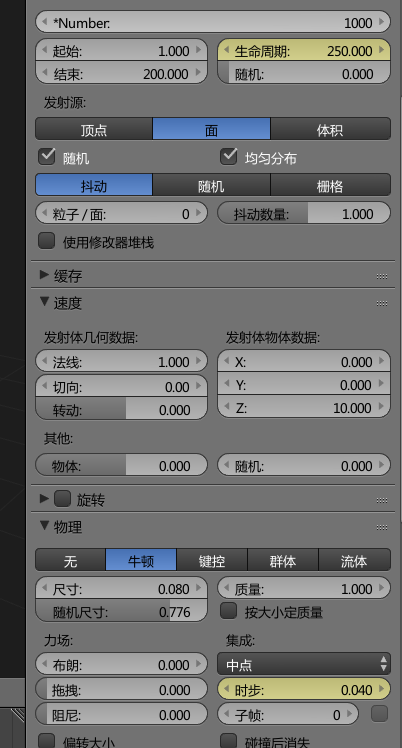Adjust the 阻尼 slider
Image resolution: width=402 pixels, height=748 pixels.
[122, 714]
